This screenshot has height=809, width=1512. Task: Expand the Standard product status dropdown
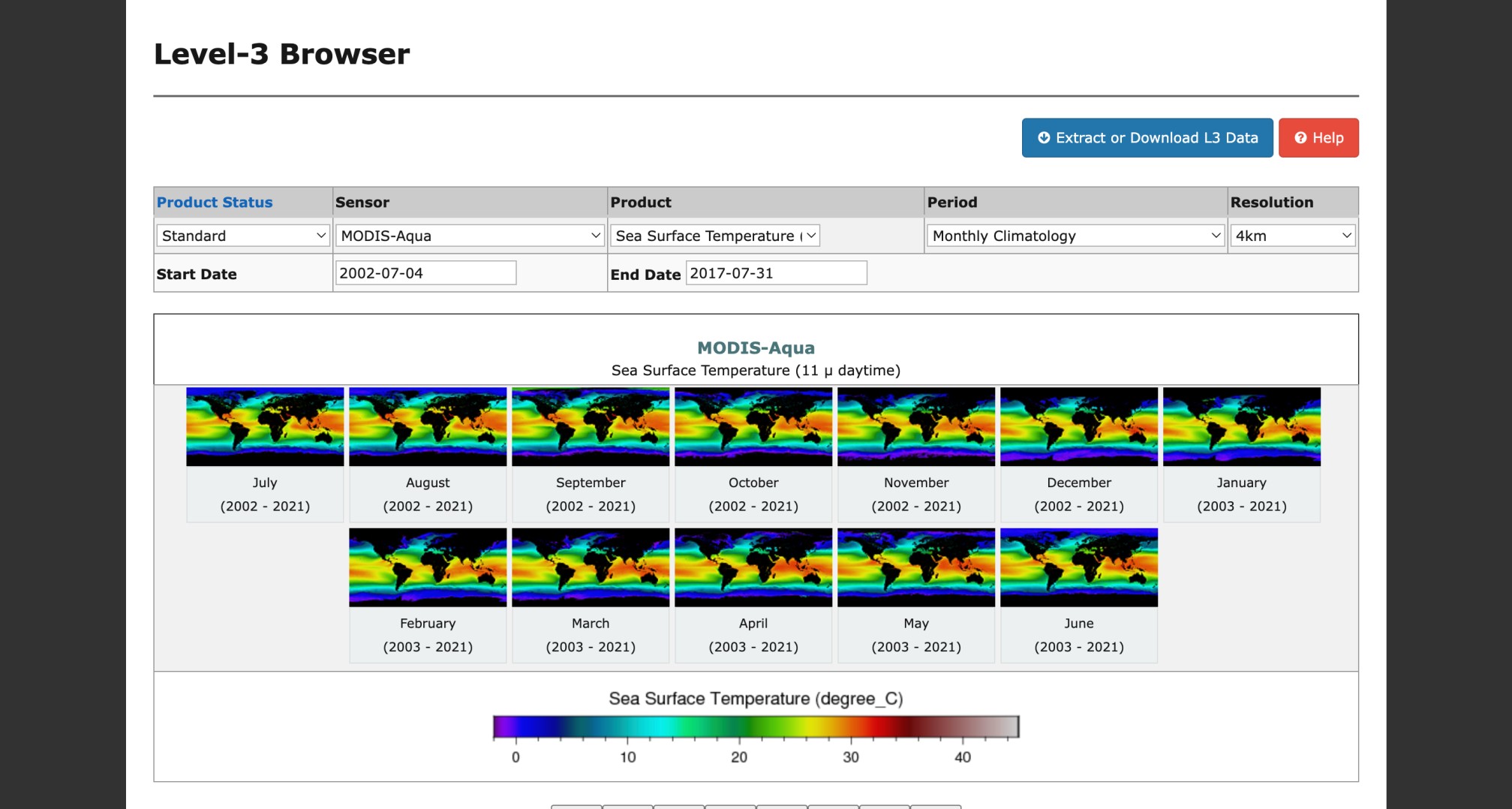[243, 236]
